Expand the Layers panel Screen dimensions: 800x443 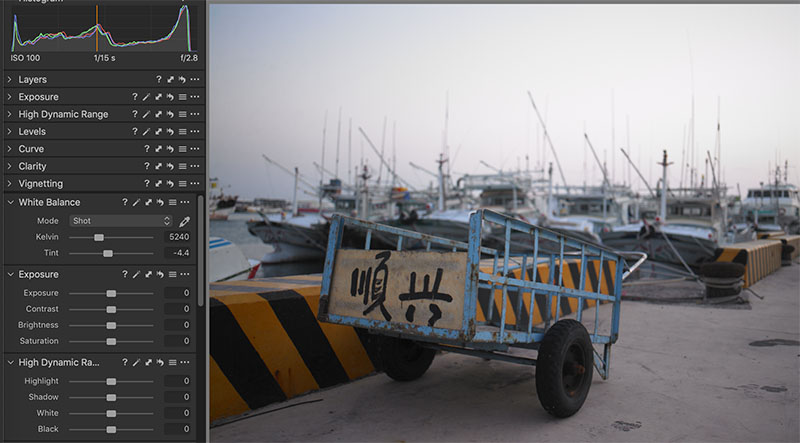click(9, 80)
